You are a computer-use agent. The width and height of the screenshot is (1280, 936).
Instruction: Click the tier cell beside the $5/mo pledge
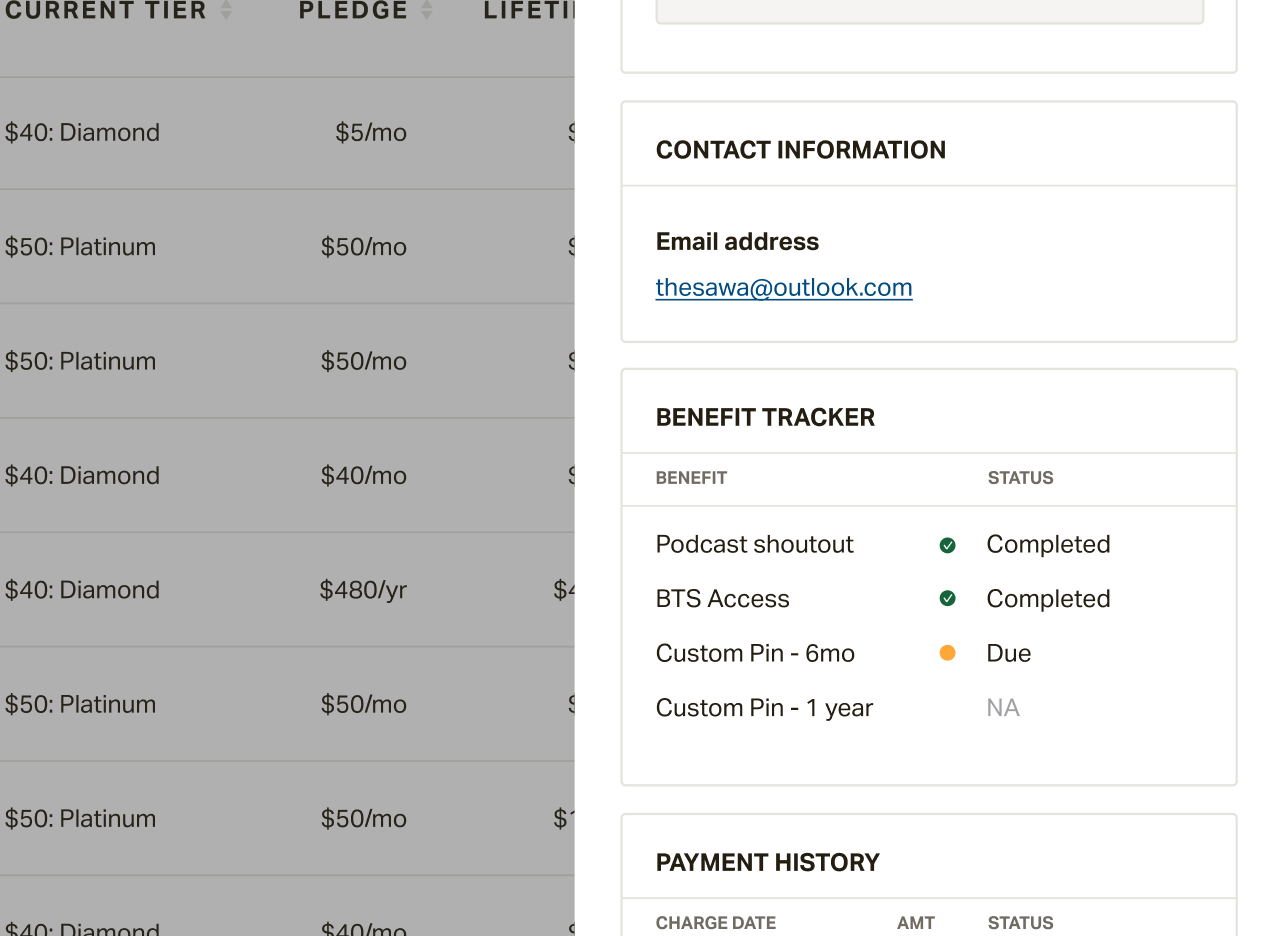(x=82, y=132)
